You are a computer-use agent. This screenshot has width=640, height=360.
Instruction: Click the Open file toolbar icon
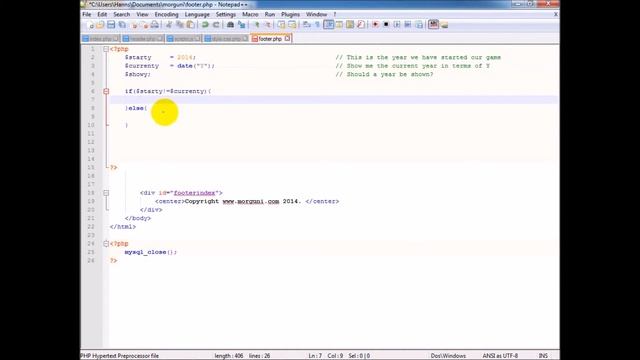(100, 25)
